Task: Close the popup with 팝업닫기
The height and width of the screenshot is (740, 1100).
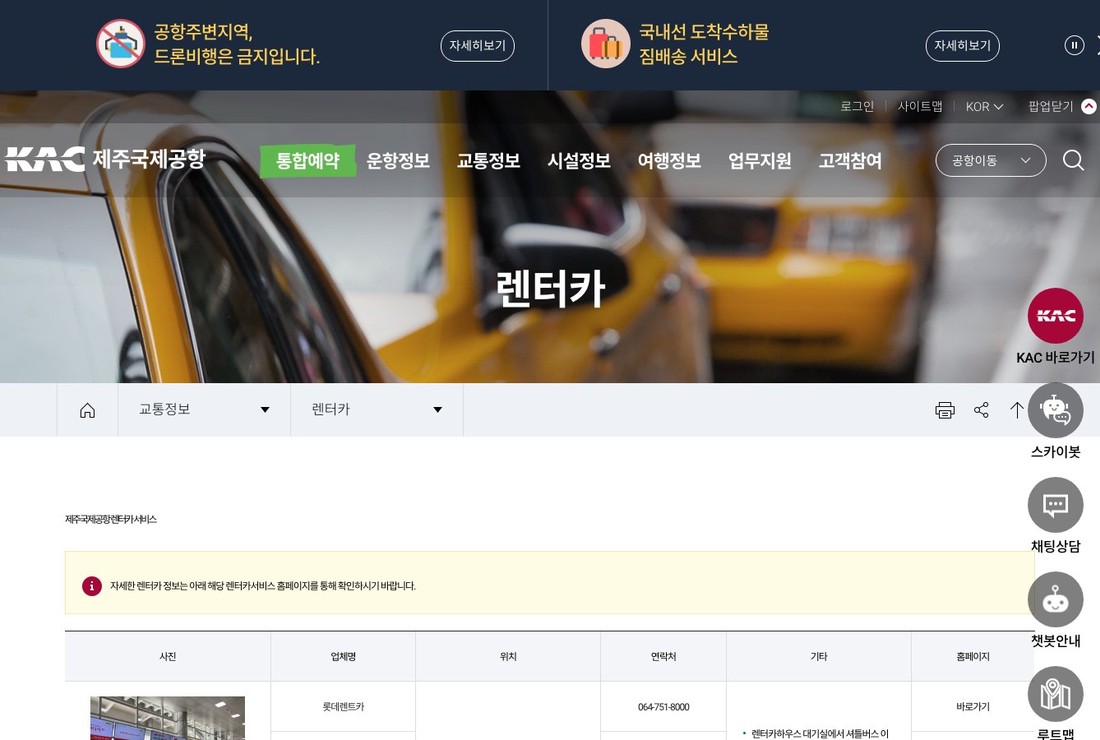Action: 1061,107
